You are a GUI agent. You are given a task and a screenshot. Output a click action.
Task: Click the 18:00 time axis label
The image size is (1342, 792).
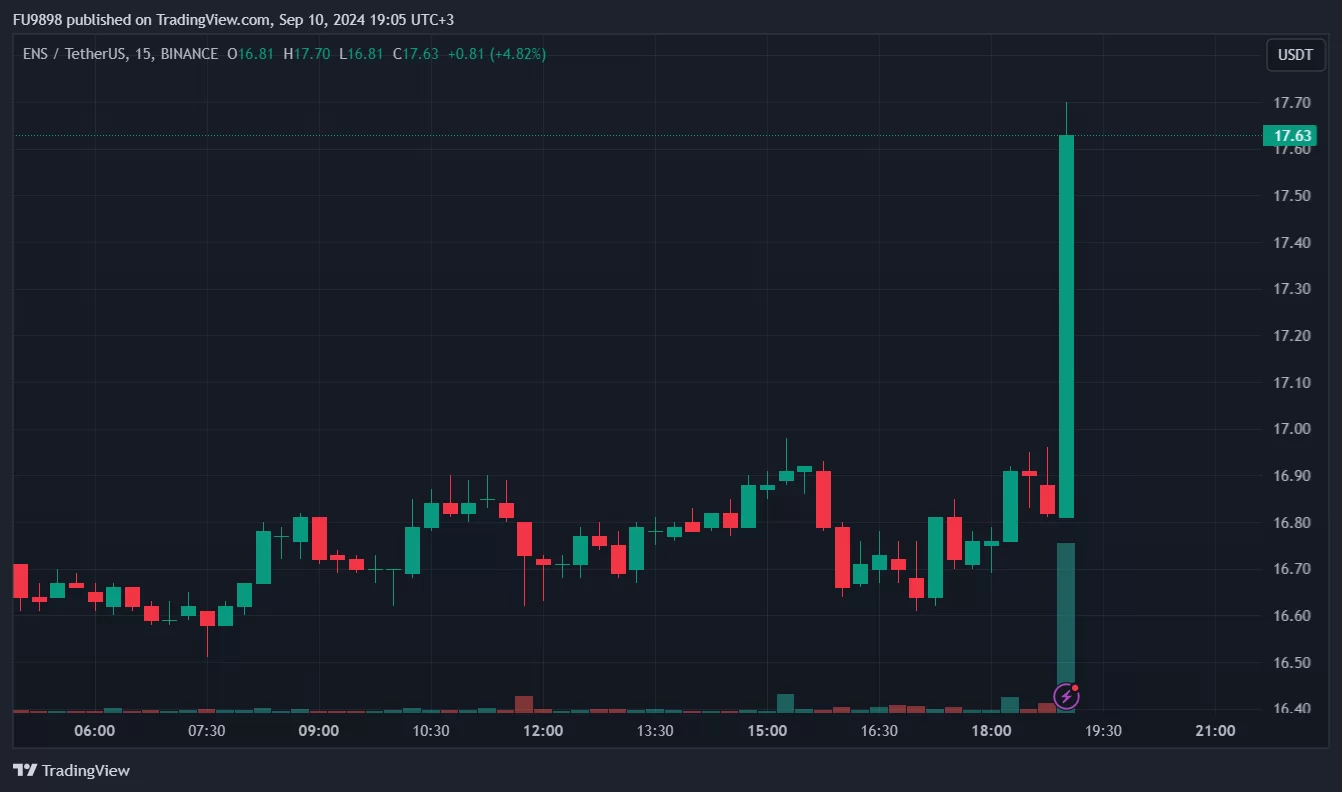pyautogui.click(x=991, y=731)
